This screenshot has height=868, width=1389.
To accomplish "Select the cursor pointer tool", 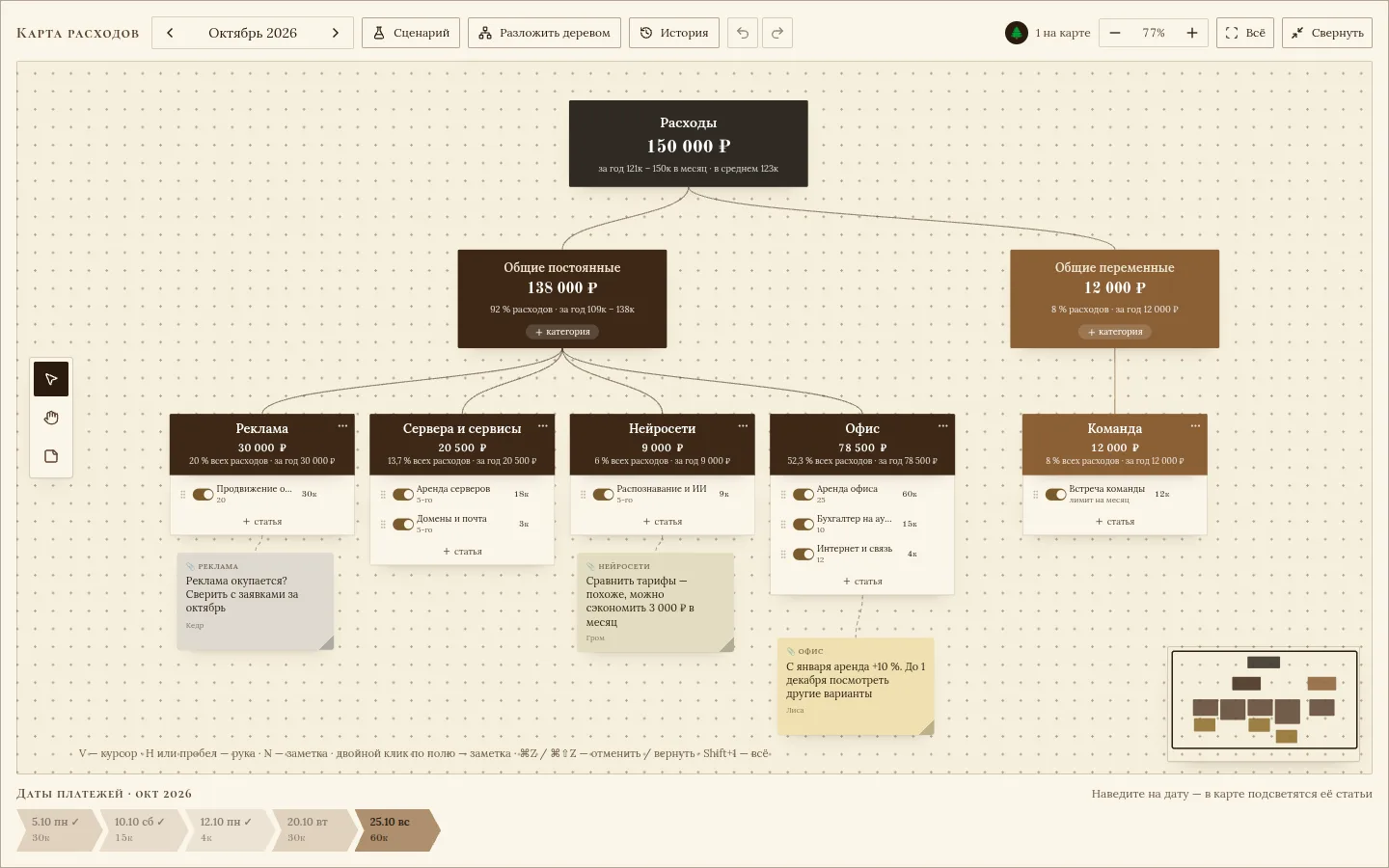I will pos(51,379).
